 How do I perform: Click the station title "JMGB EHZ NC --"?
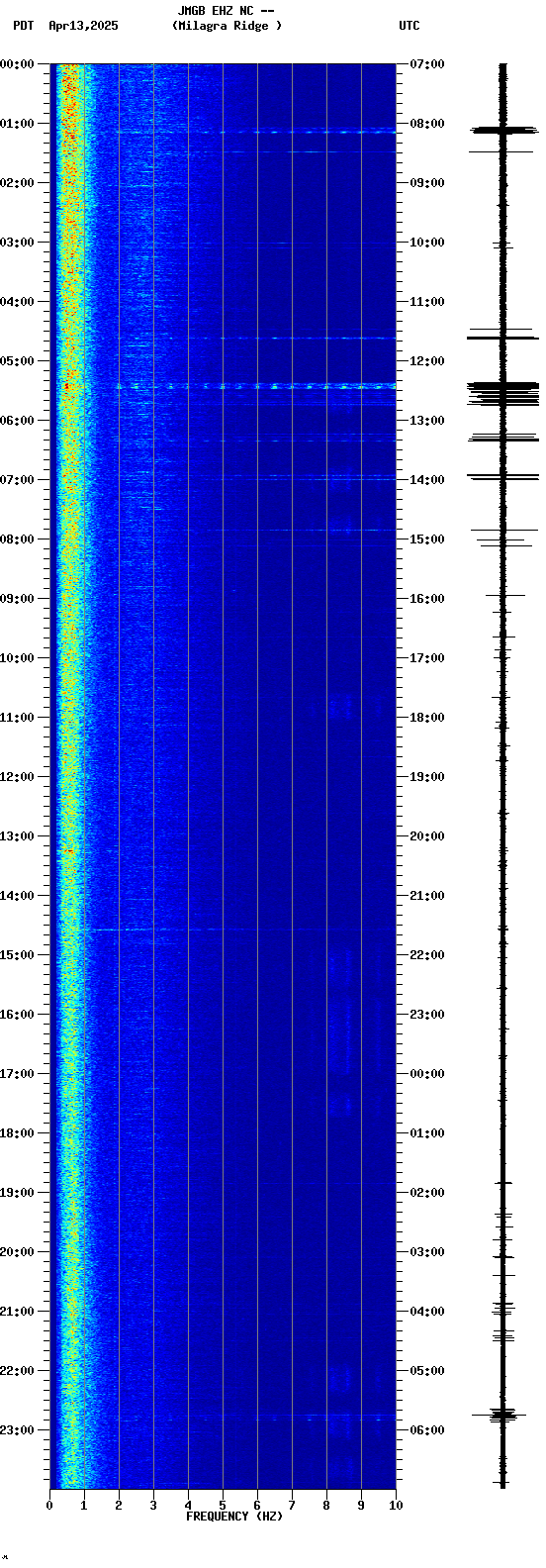[226, 11]
